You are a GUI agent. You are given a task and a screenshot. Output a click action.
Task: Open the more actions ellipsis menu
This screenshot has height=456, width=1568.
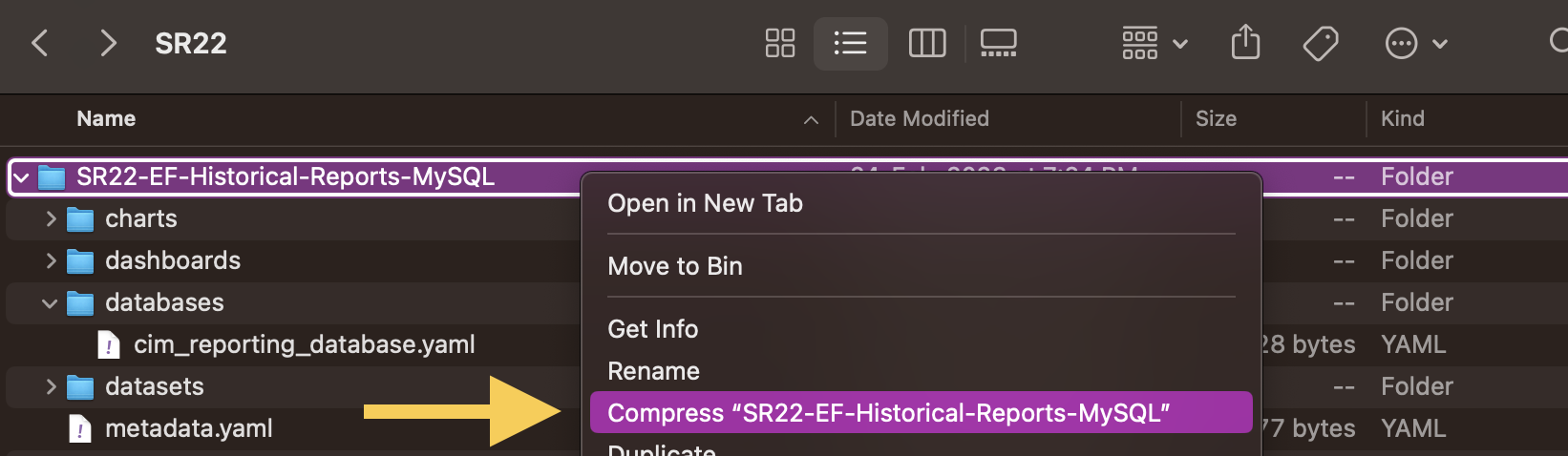point(1415,43)
